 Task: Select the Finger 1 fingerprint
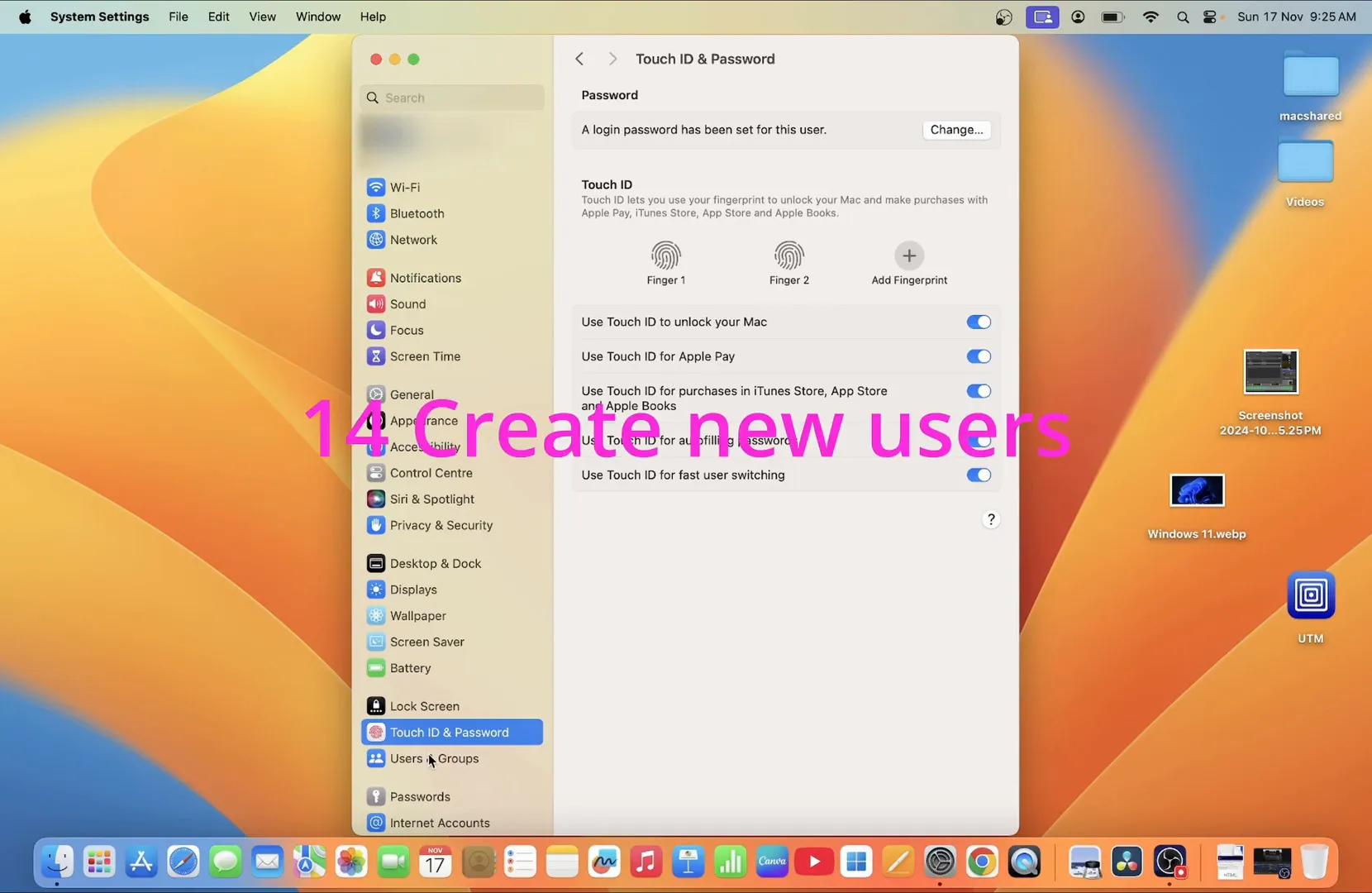pyautogui.click(x=665, y=255)
